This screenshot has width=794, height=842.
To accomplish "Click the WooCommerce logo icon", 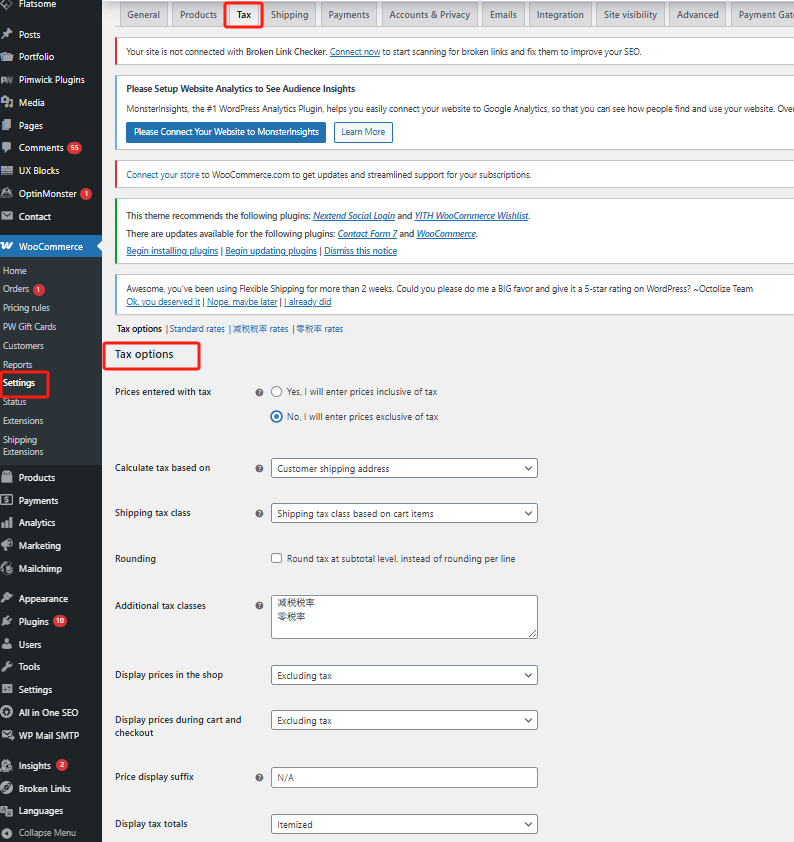I will [7, 246].
